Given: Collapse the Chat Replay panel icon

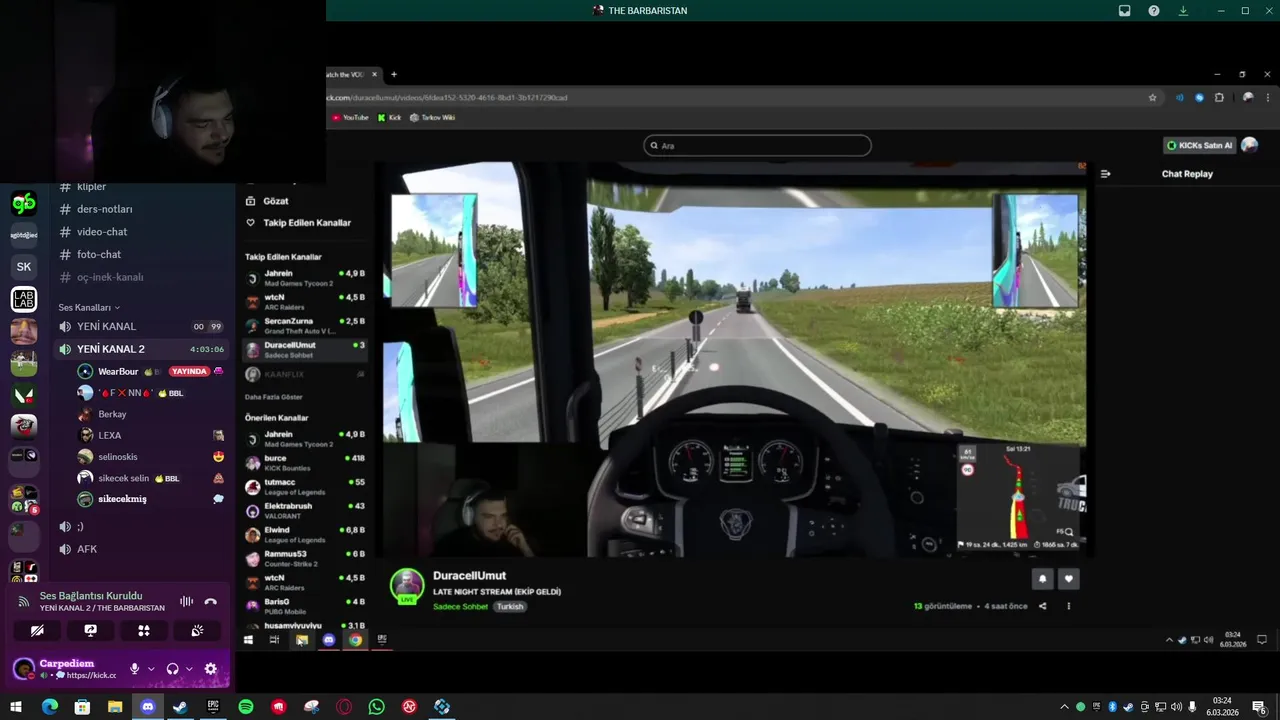Looking at the screenshot, I should [x=1105, y=174].
